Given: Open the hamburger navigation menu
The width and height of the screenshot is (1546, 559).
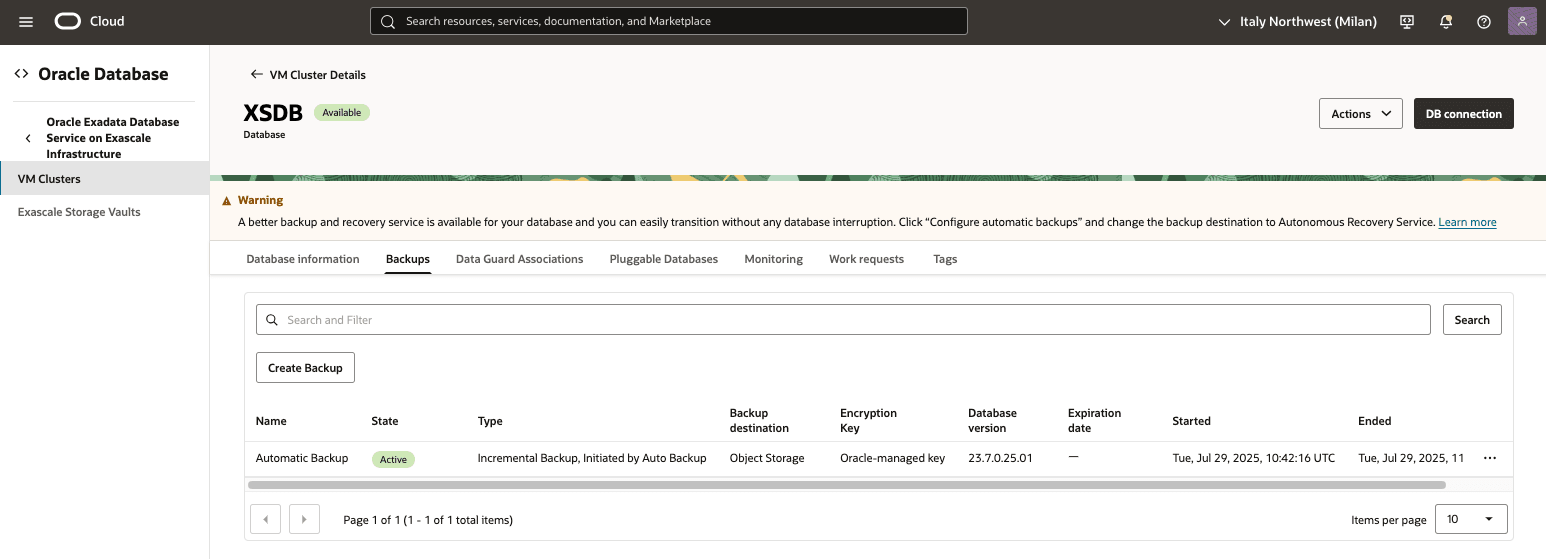Looking at the screenshot, I should 26,21.
